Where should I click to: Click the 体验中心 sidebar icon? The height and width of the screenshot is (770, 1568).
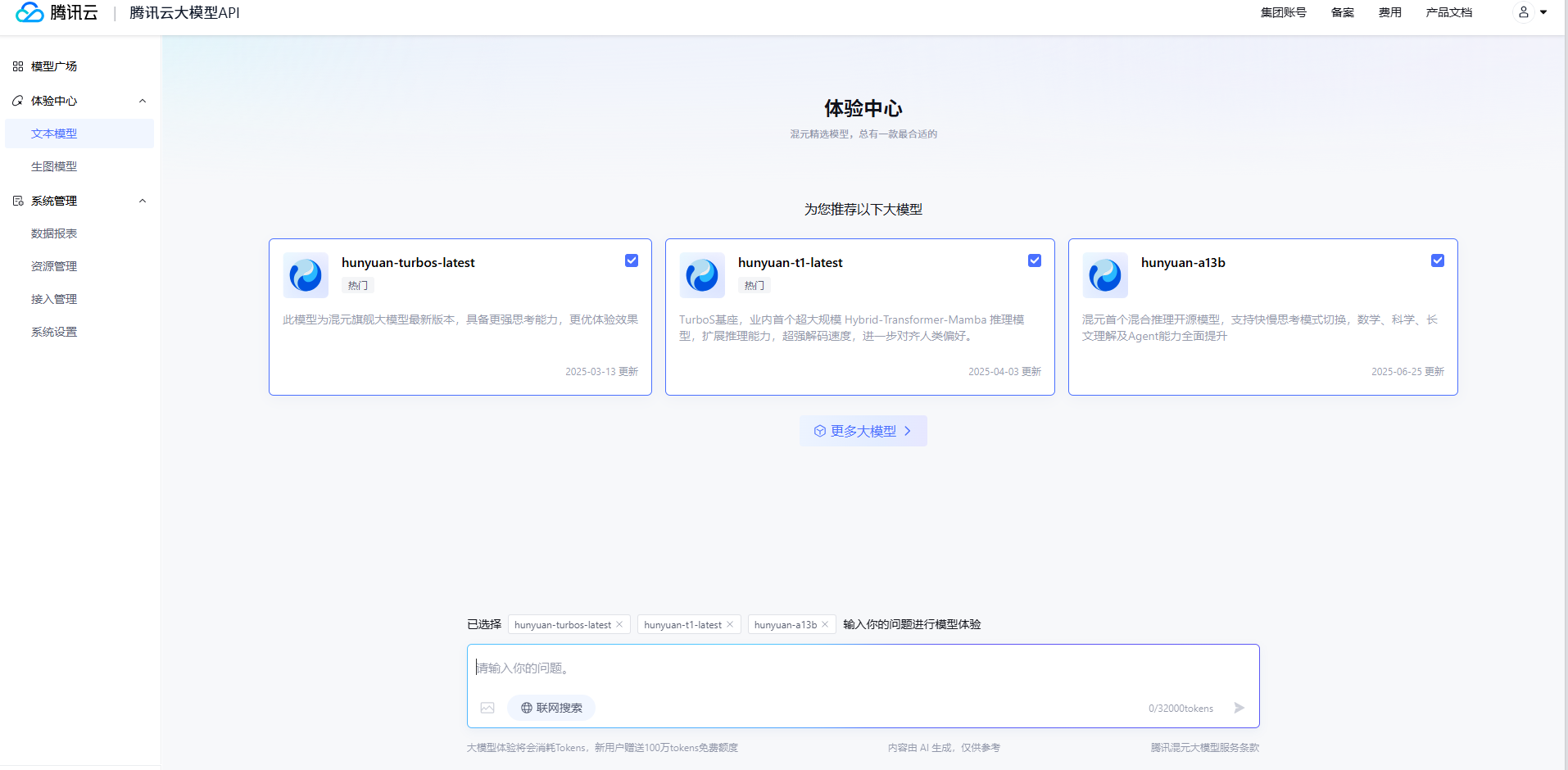click(18, 101)
